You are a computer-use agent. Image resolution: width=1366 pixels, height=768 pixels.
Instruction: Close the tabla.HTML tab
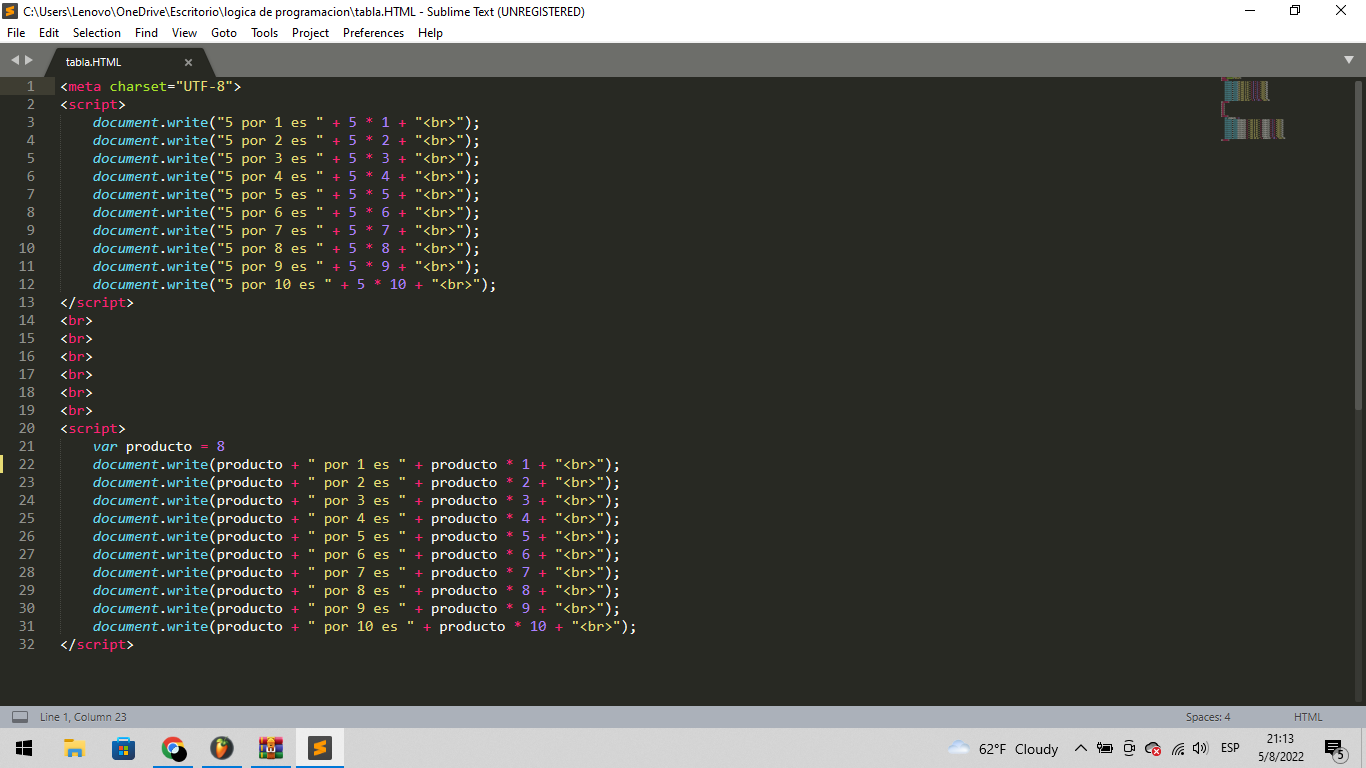[x=188, y=62]
